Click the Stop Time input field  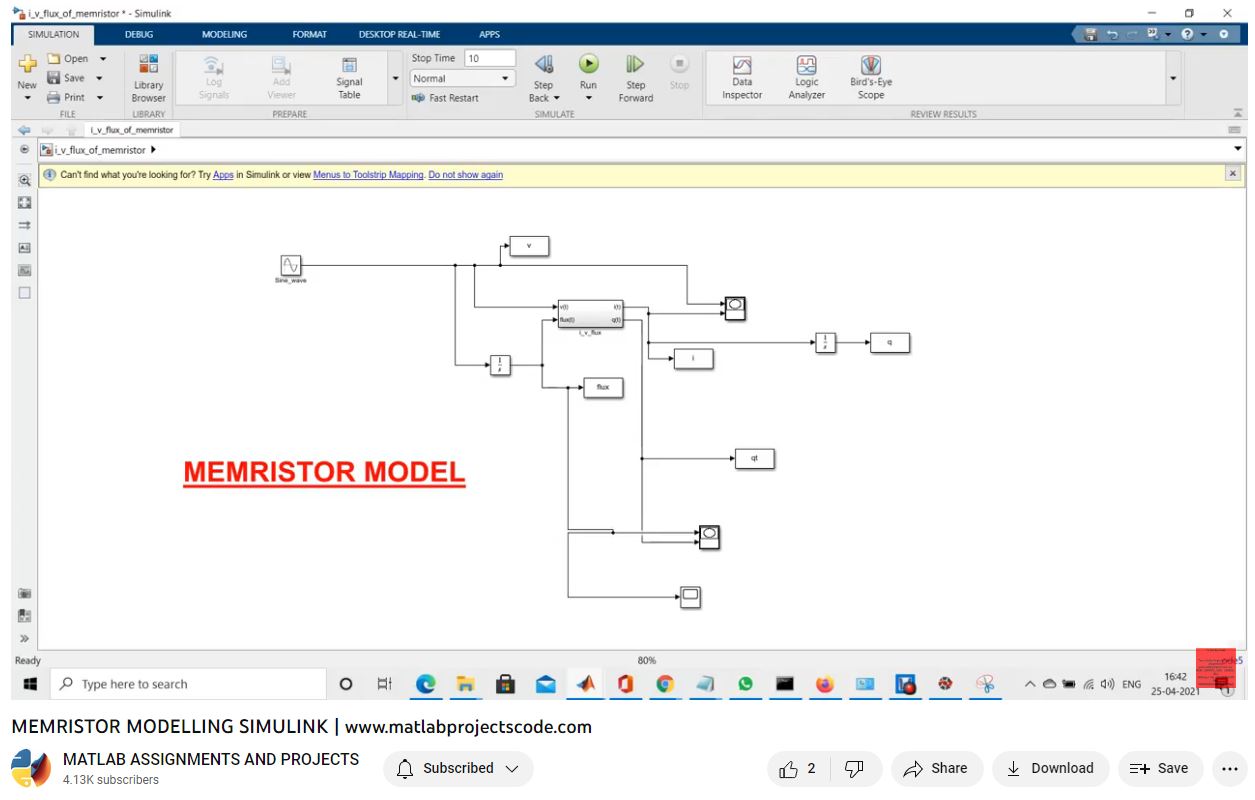(x=489, y=58)
